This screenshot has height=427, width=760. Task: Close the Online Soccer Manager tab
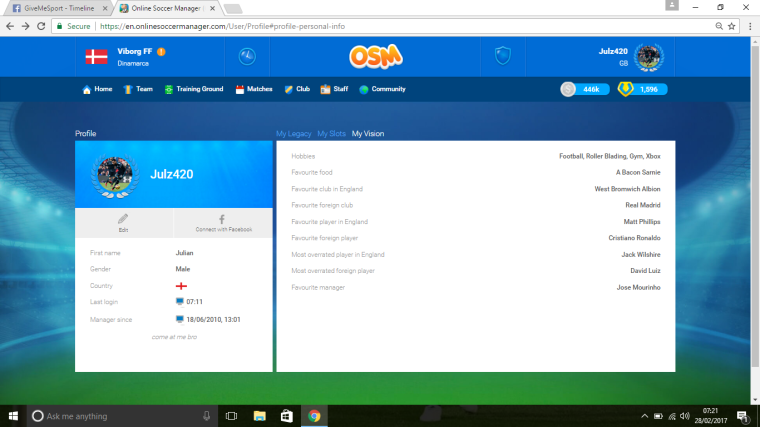(212, 8)
